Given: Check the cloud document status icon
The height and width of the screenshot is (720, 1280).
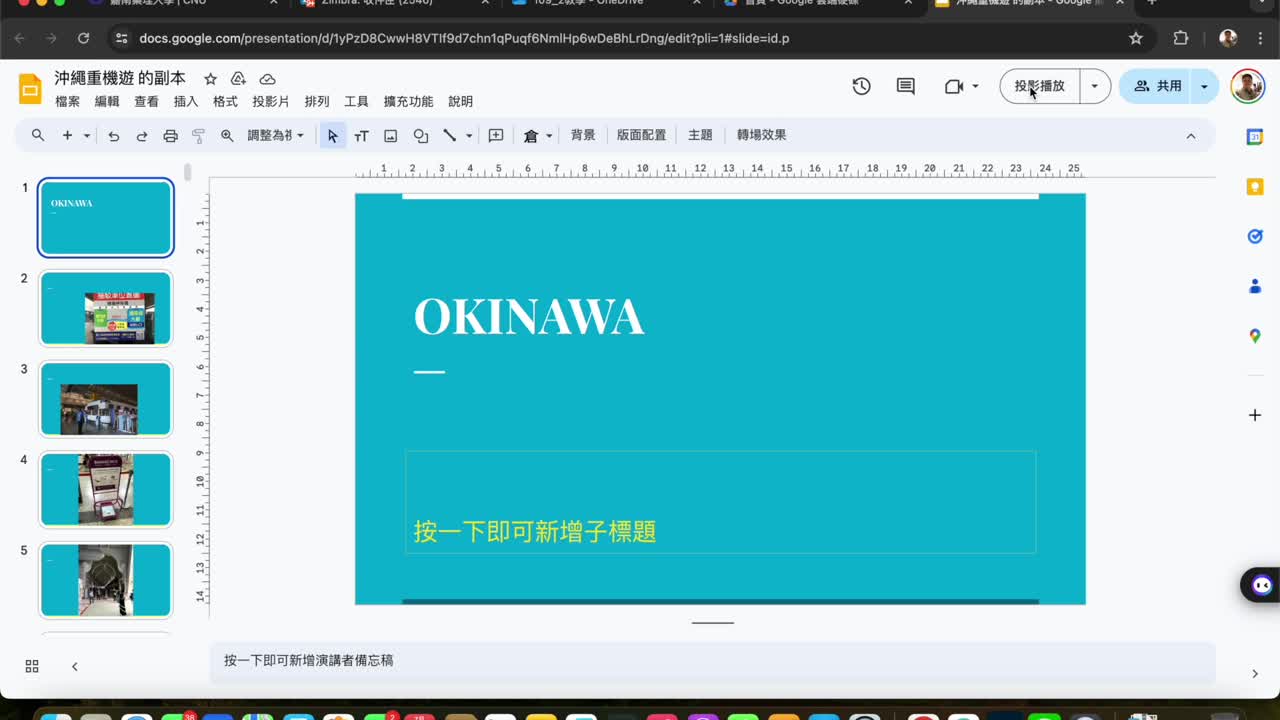Looking at the screenshot, I should coord(267,79).
